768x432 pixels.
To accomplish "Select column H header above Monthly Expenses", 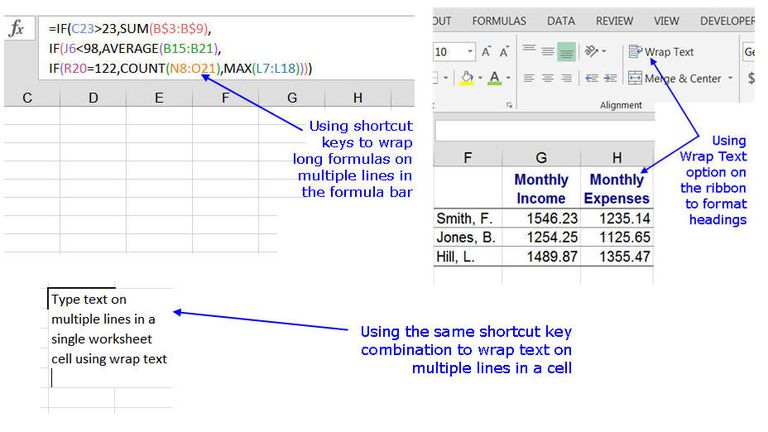I will (617, 158).
